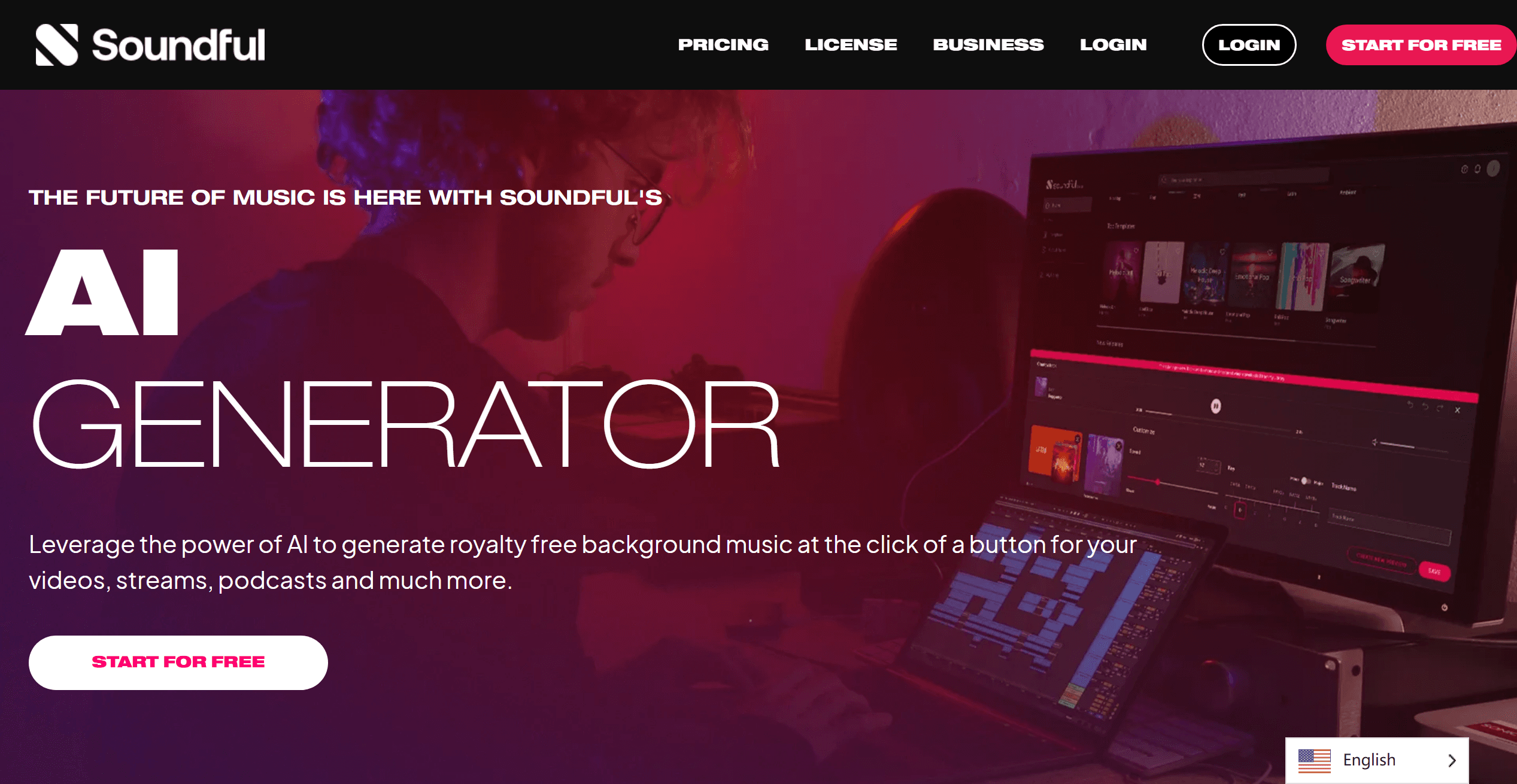Image resolution: width=1517 pixels, height=784 pixels.
Task: Open the English language selector
Action: [x=1377, y=761]
